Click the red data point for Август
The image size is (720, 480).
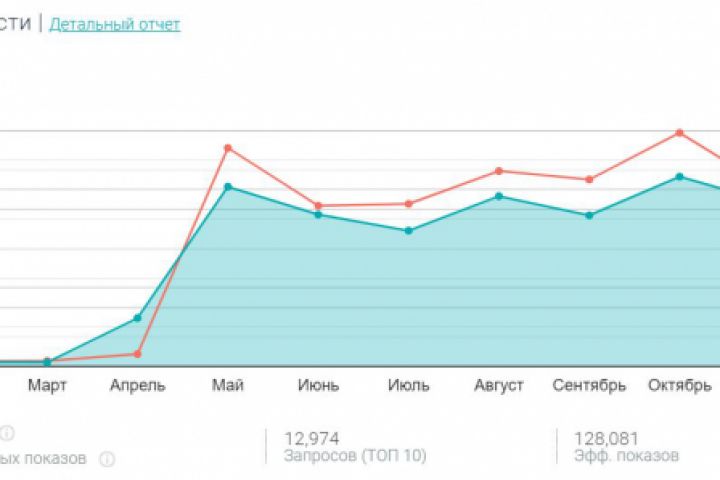499,171
